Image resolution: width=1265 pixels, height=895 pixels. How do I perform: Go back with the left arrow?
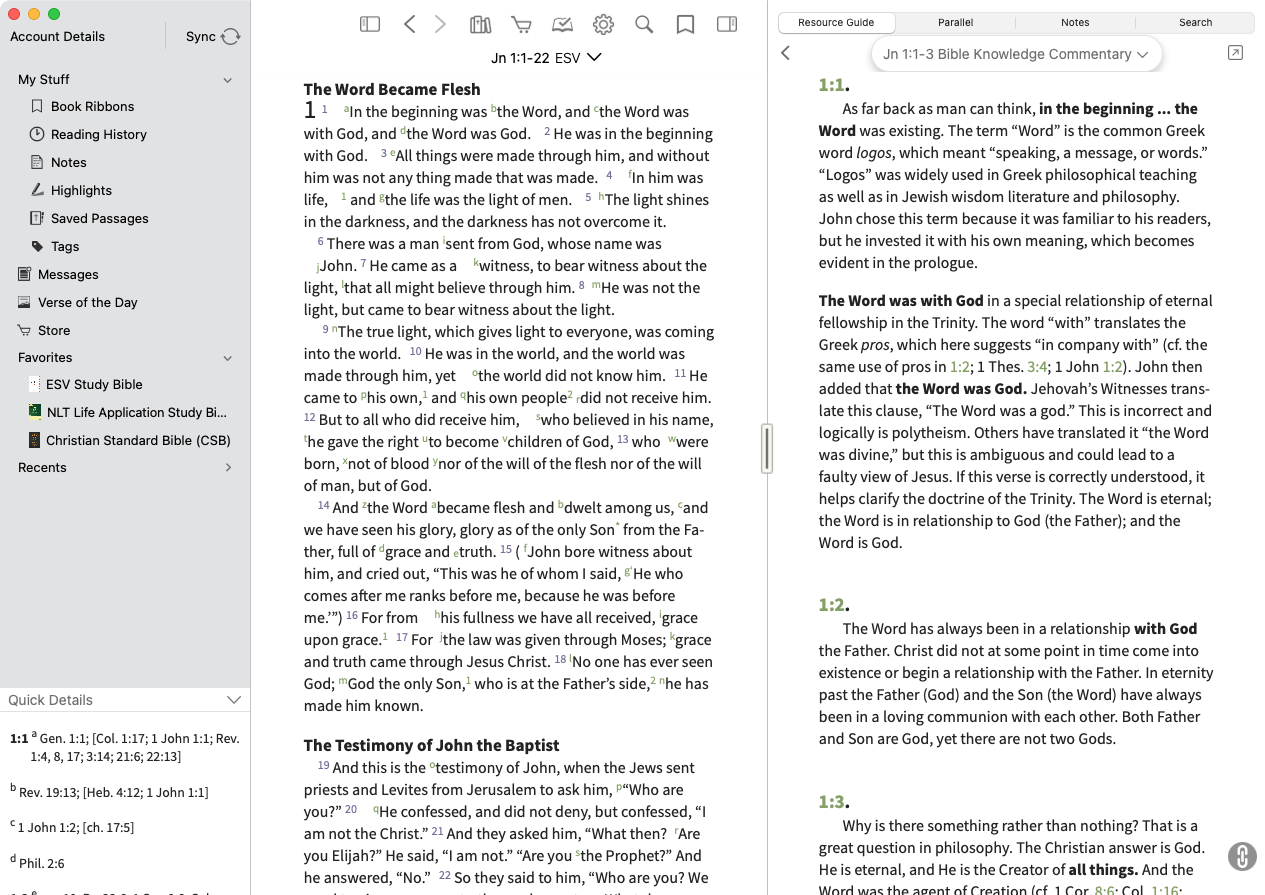409,24
